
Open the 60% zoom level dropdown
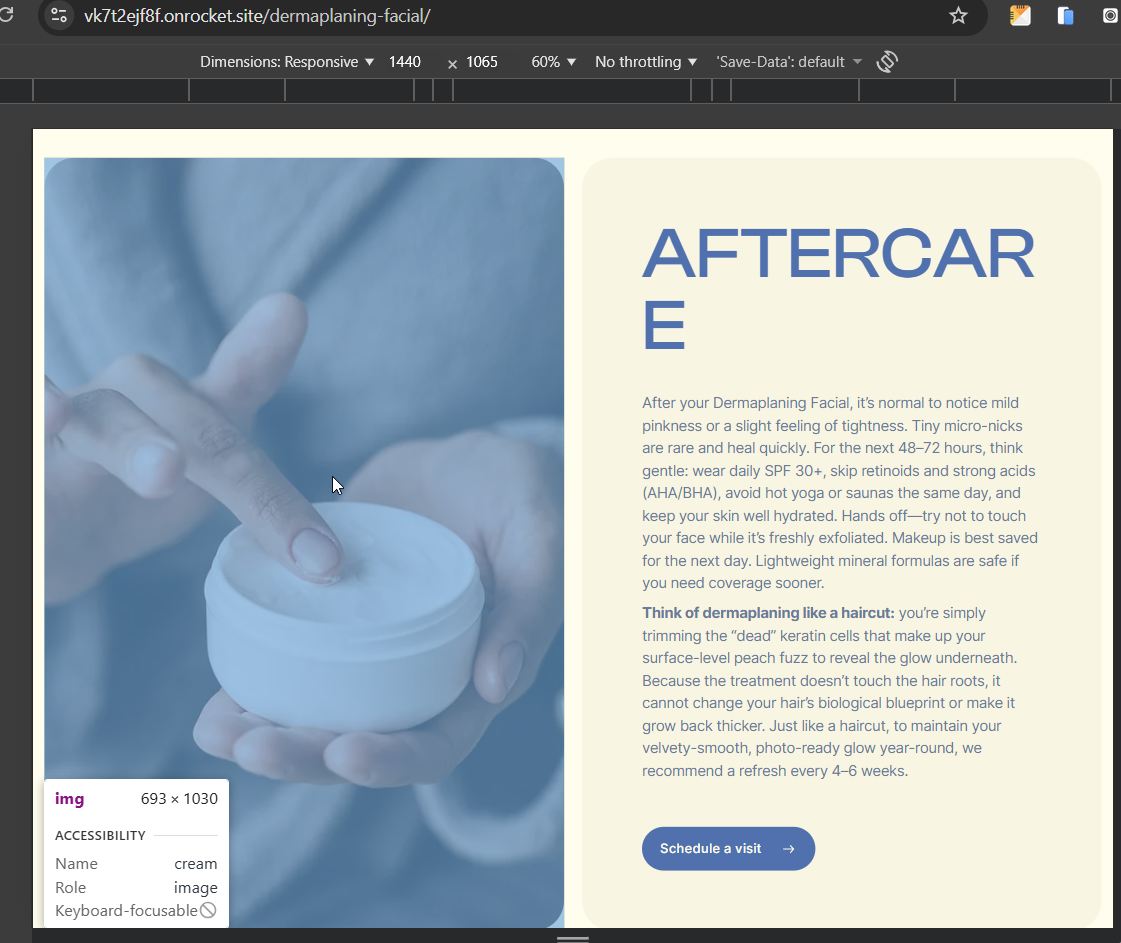(553, 61)
